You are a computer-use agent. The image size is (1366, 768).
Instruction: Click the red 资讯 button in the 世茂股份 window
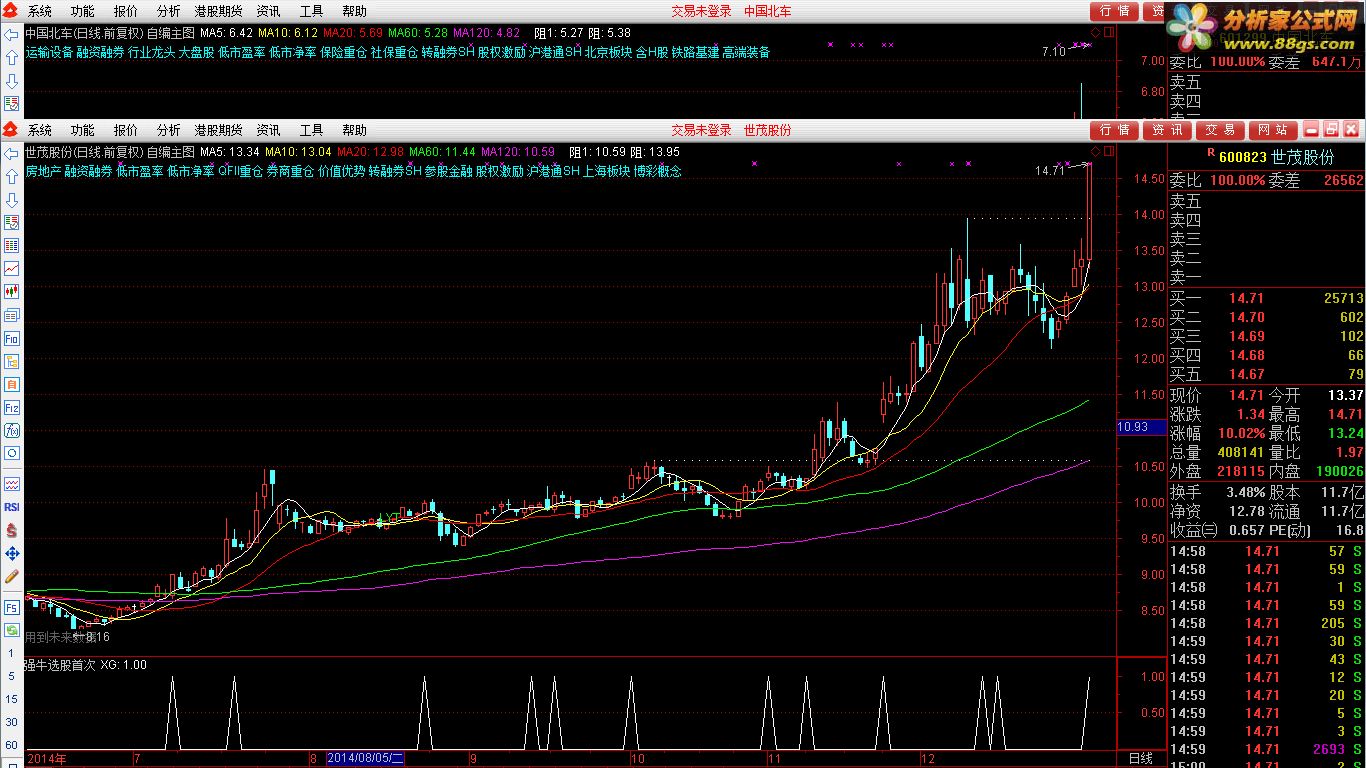pos(1167,130)
